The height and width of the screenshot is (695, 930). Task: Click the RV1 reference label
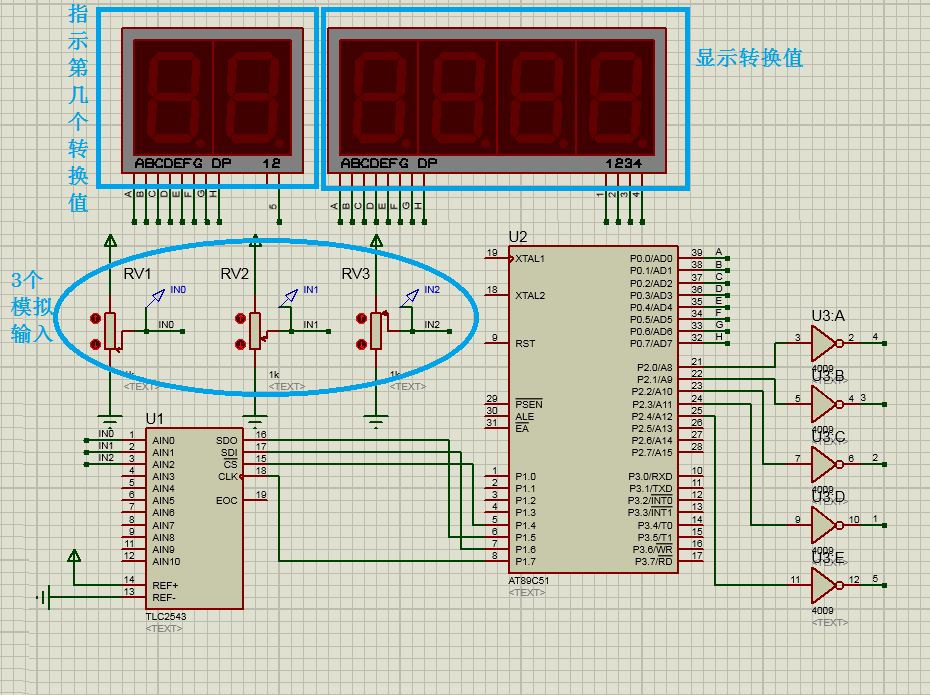click(x=138, y=273)
